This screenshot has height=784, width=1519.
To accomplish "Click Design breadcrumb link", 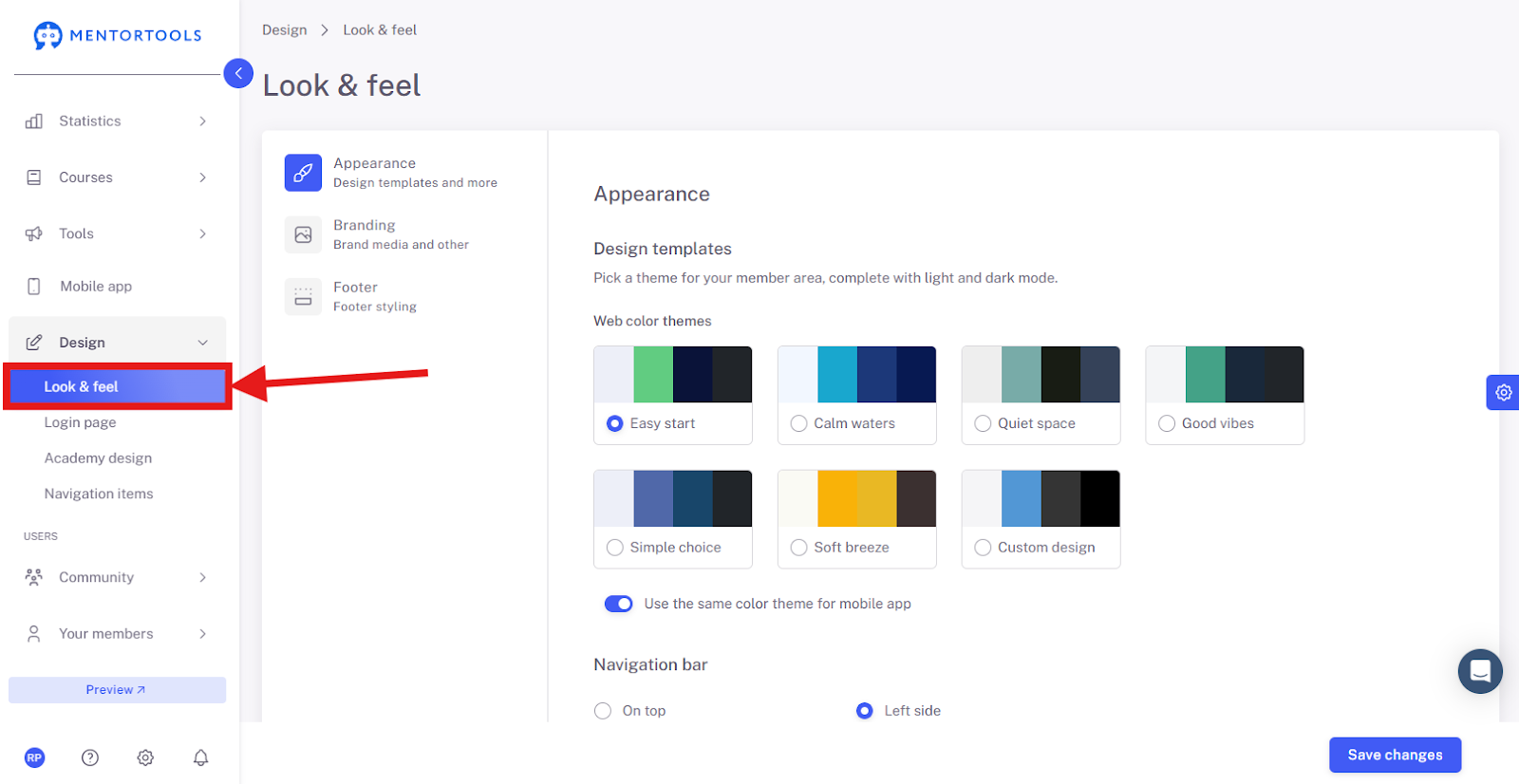I will (285, 30).
